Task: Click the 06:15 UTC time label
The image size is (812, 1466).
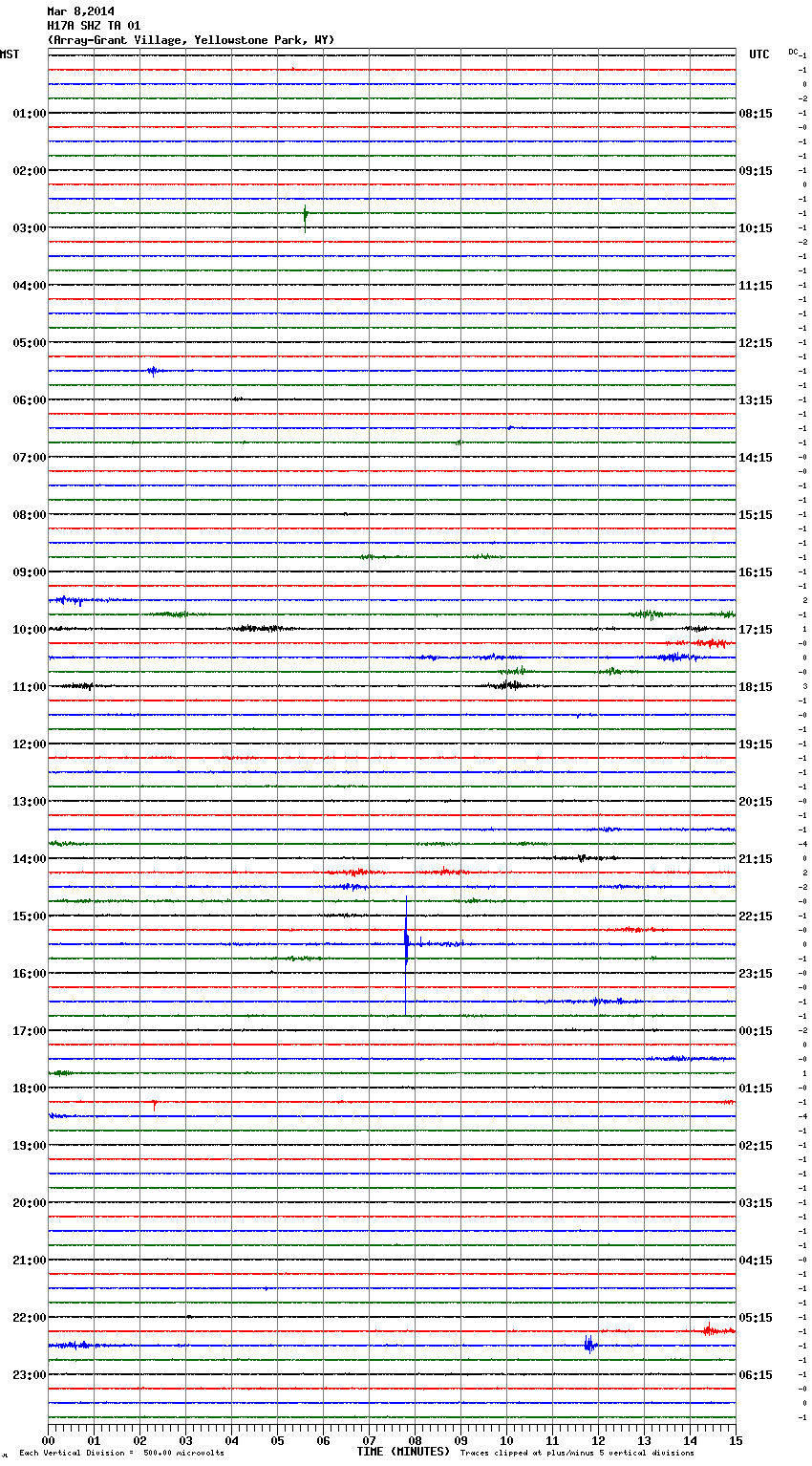Action: point(756,1375)
